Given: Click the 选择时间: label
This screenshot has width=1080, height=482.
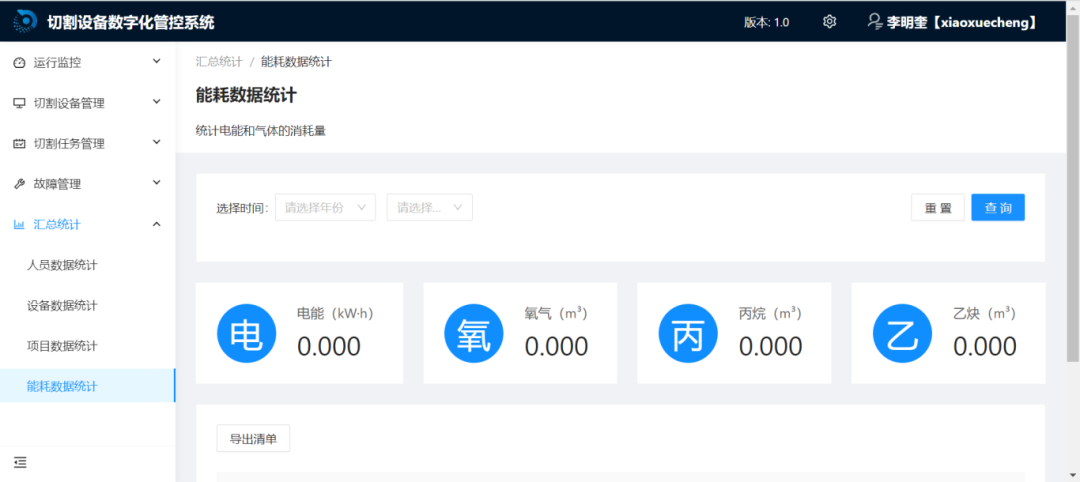Looking at the screenshot, I should (x=242, y=208).
